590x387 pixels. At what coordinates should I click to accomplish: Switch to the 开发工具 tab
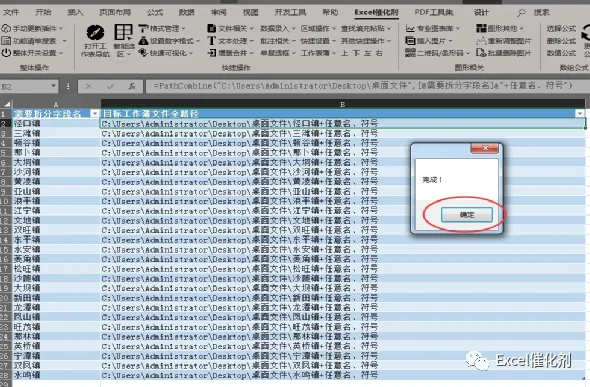290,12
